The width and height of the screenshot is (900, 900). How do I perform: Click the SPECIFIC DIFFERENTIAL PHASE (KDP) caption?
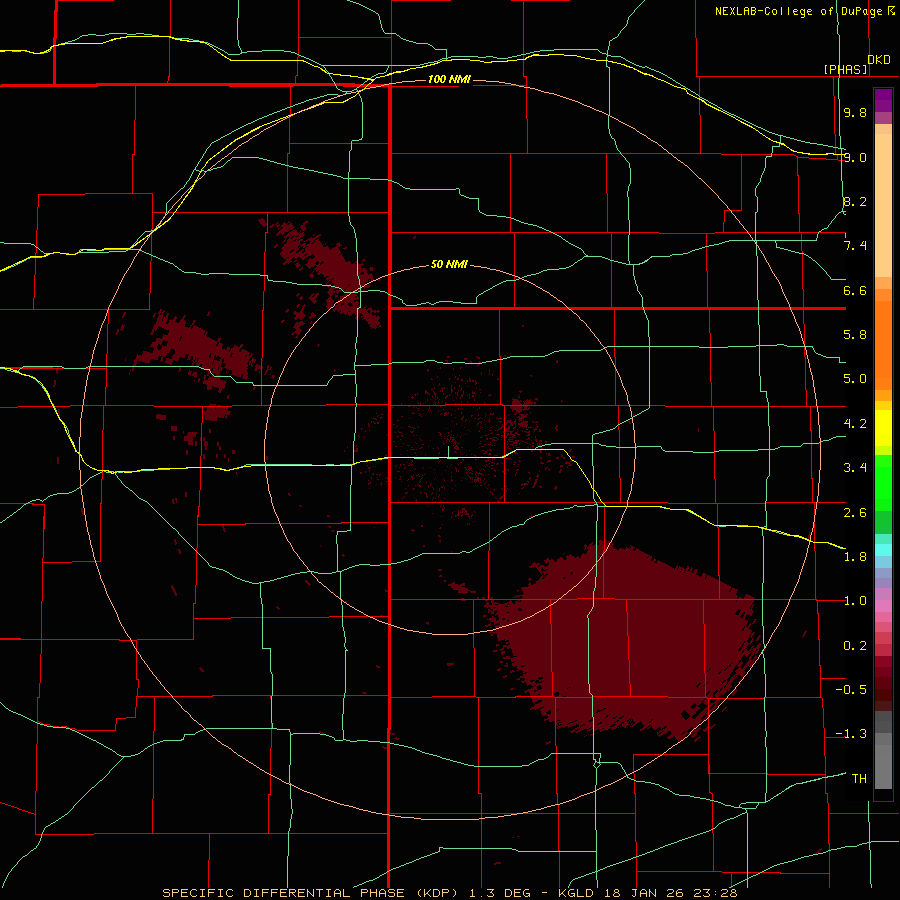point(313,893)
